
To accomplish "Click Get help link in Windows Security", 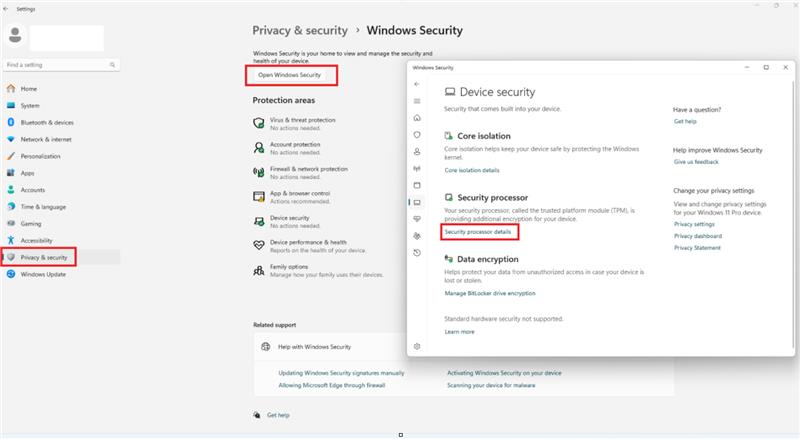I will [685, 121].
